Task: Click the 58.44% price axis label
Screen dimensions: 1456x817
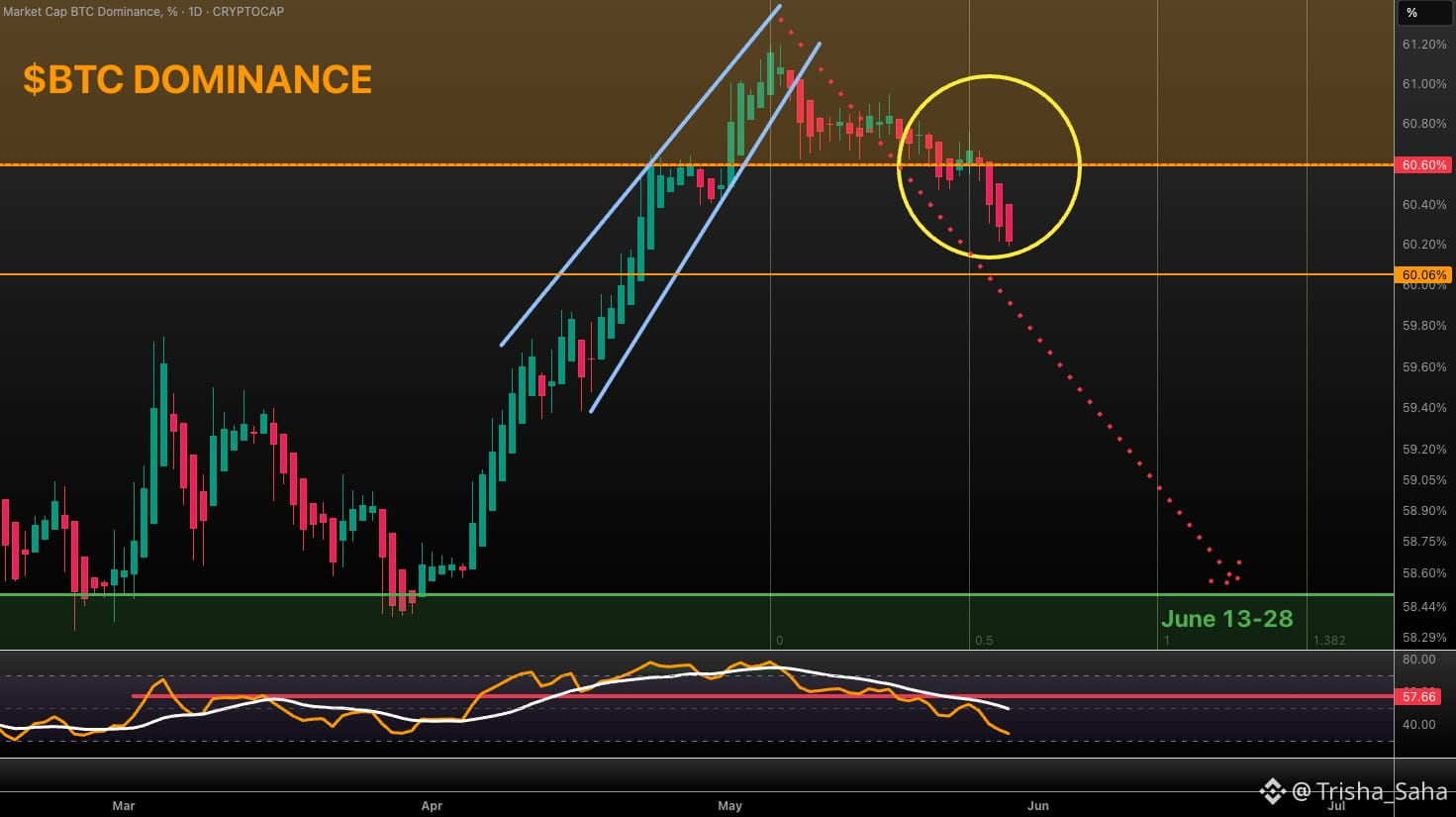Action: 1424,607
